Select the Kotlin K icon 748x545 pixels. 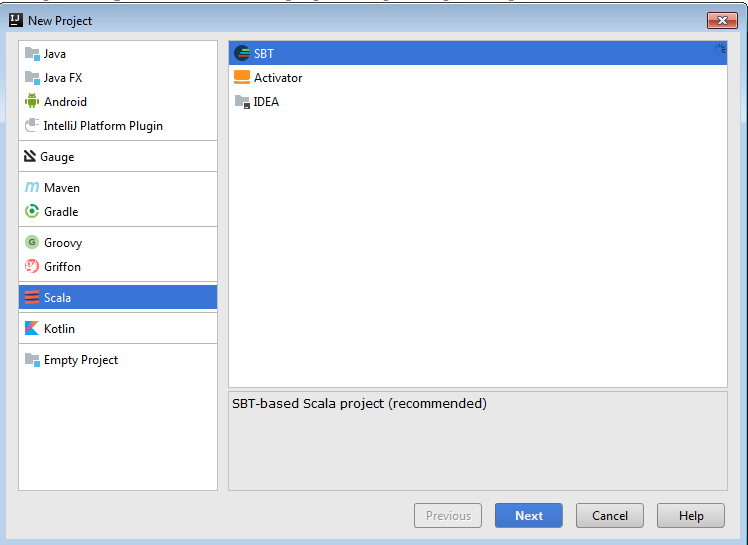(x=32, y=328)
